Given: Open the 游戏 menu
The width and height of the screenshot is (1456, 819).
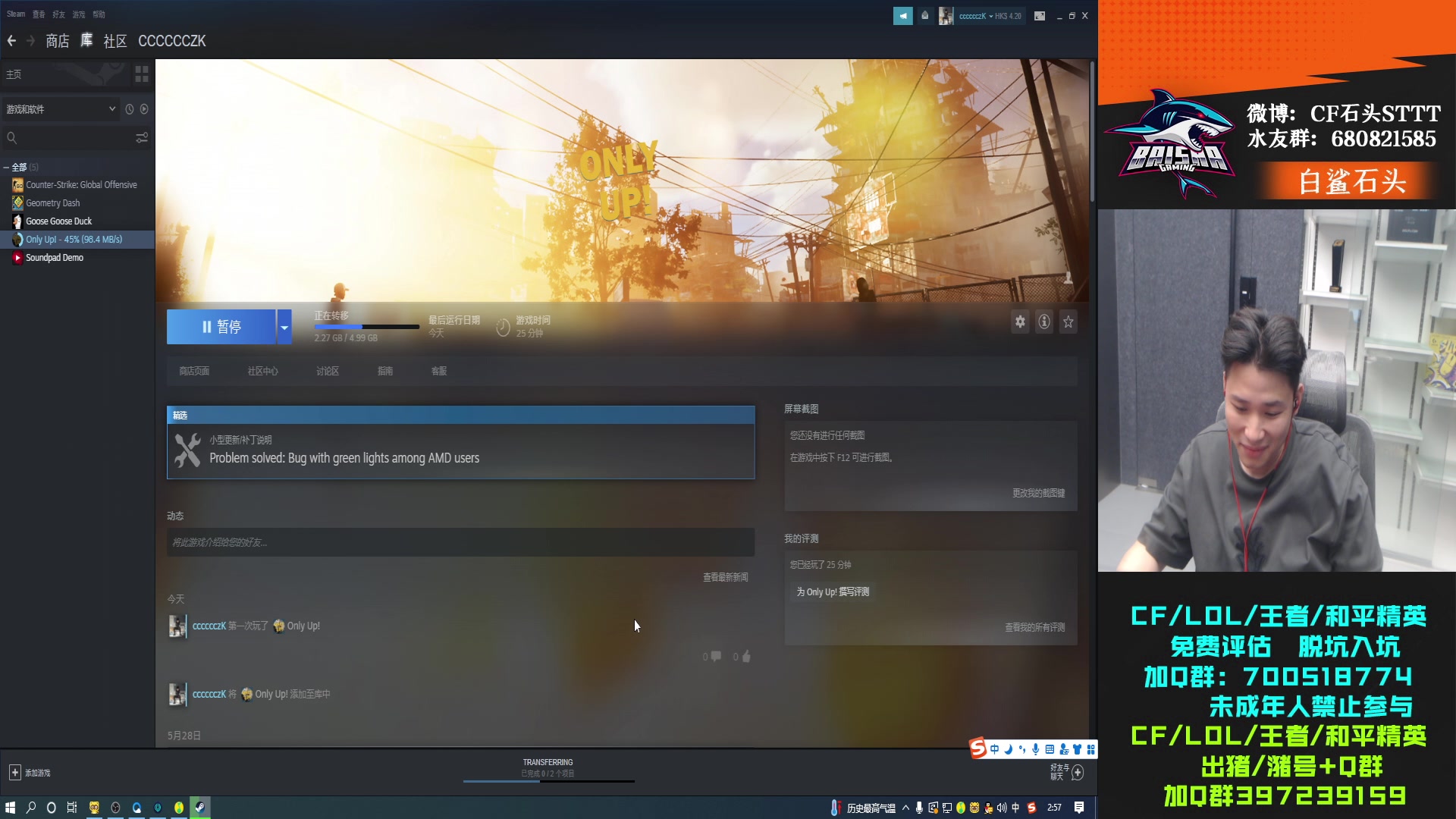Looking at the screenshot, I should coord(79,14).
